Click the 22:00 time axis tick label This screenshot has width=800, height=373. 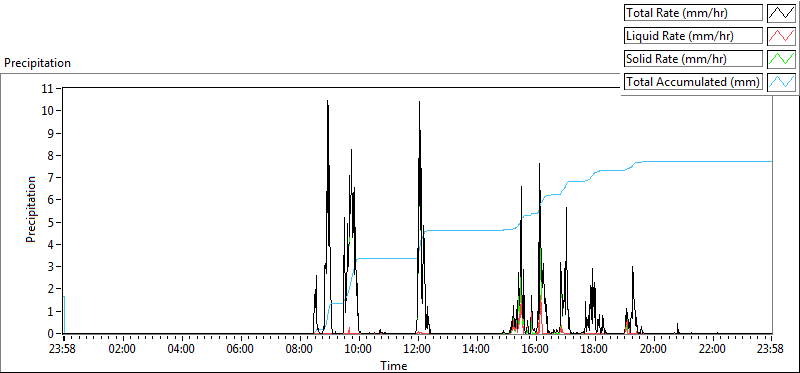pos(713,350)
